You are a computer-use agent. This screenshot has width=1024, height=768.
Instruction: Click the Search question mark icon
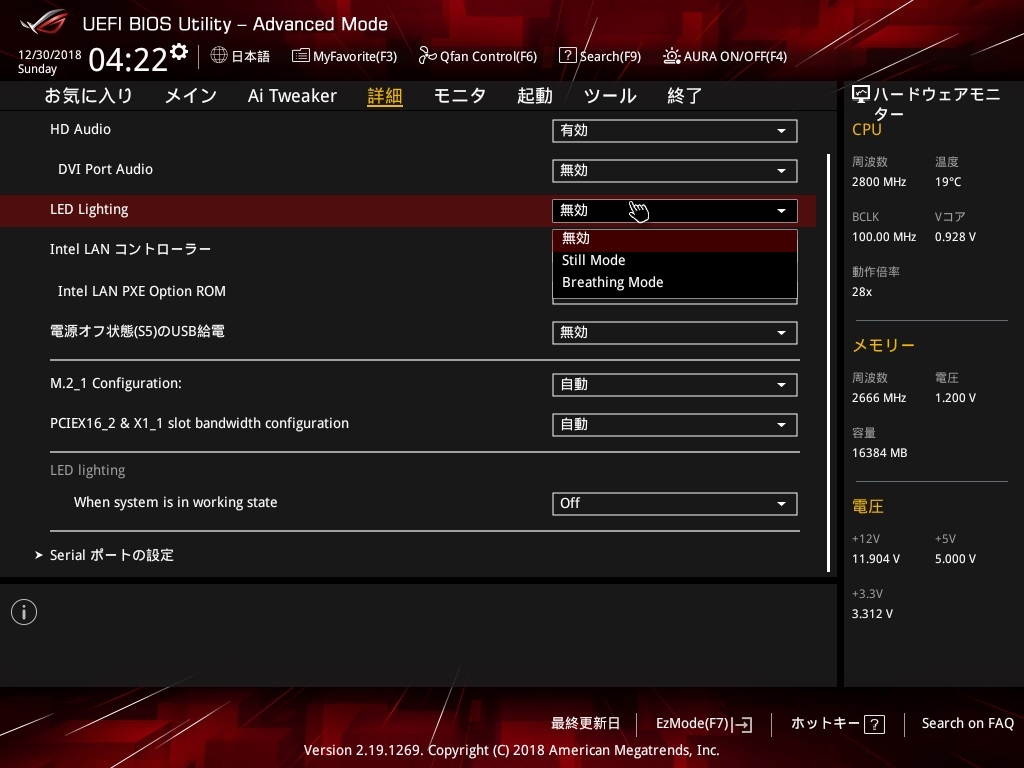click(568, 56)
